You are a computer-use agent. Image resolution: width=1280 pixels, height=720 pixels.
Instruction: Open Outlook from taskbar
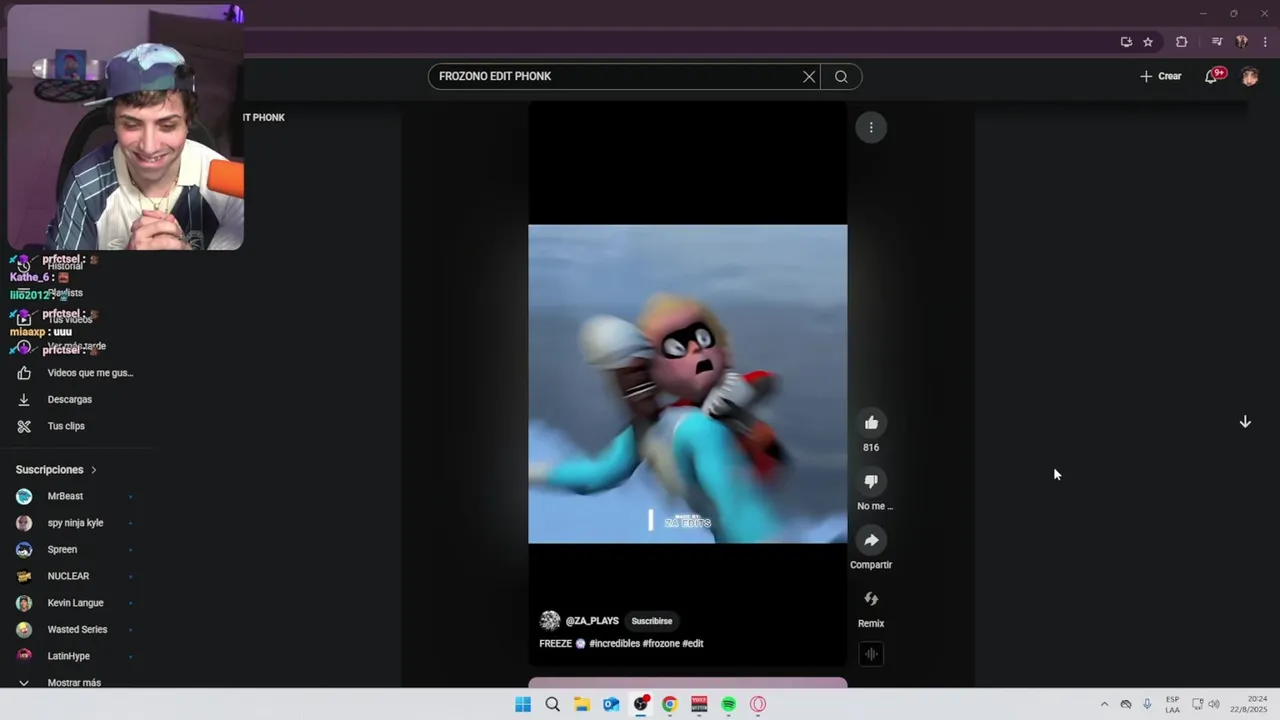pyautogui.click(x=611, y=704)
